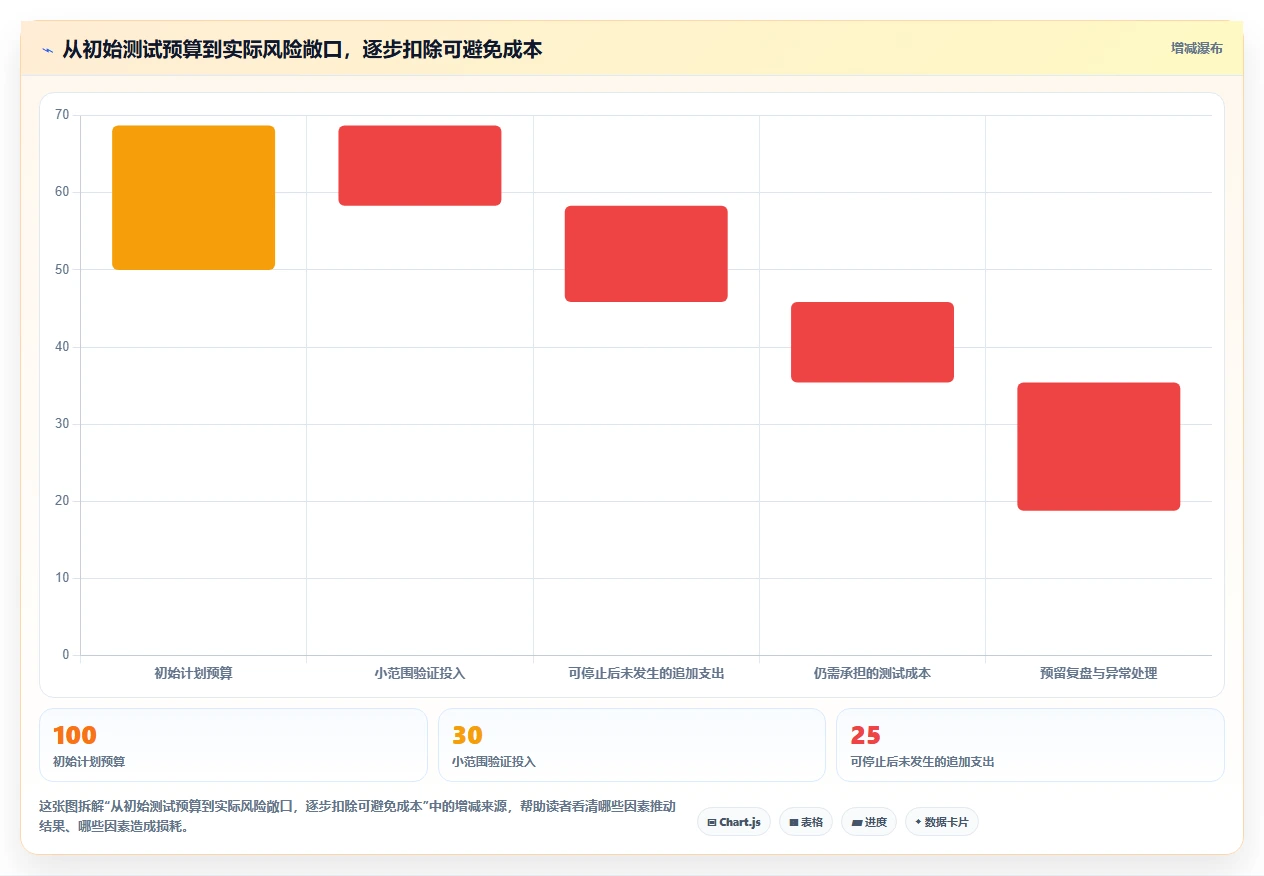The height and width of the screenshot is (876, 1264).
Task: Click y-axis tick value 60
Action: (x=62, y=192)
